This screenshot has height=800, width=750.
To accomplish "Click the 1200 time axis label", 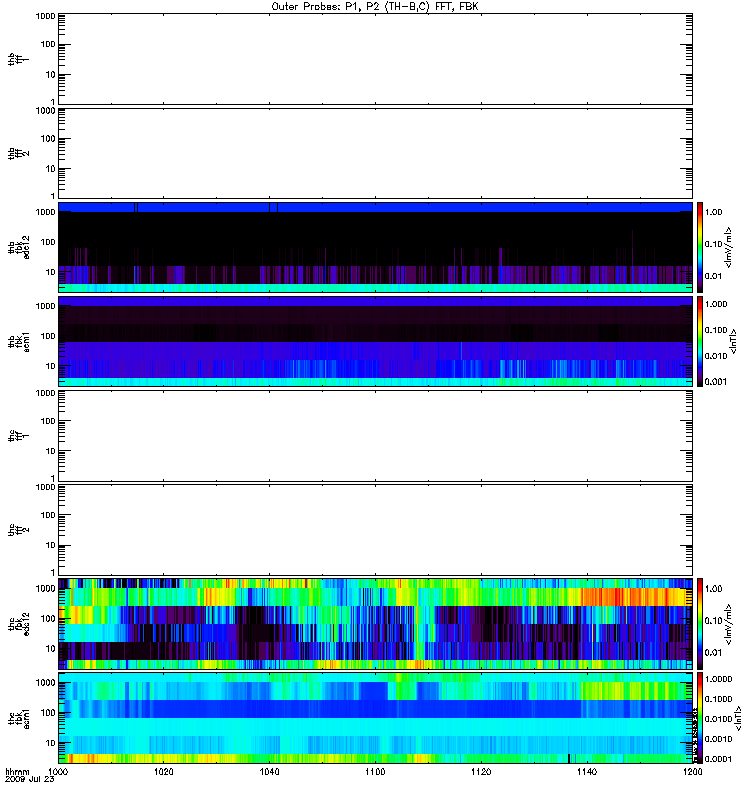I will [692, 771].
